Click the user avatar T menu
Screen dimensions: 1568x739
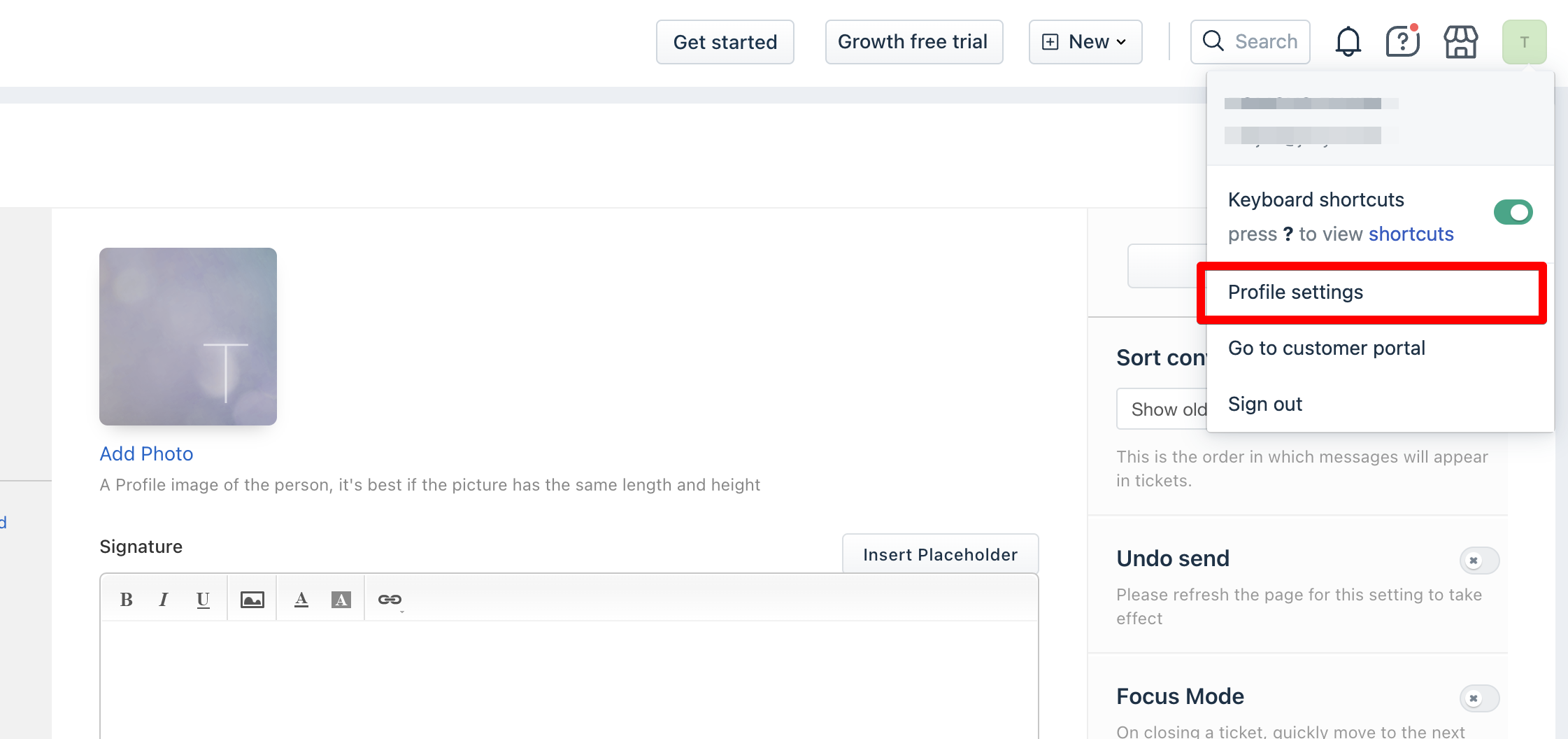click(1524, 42)
